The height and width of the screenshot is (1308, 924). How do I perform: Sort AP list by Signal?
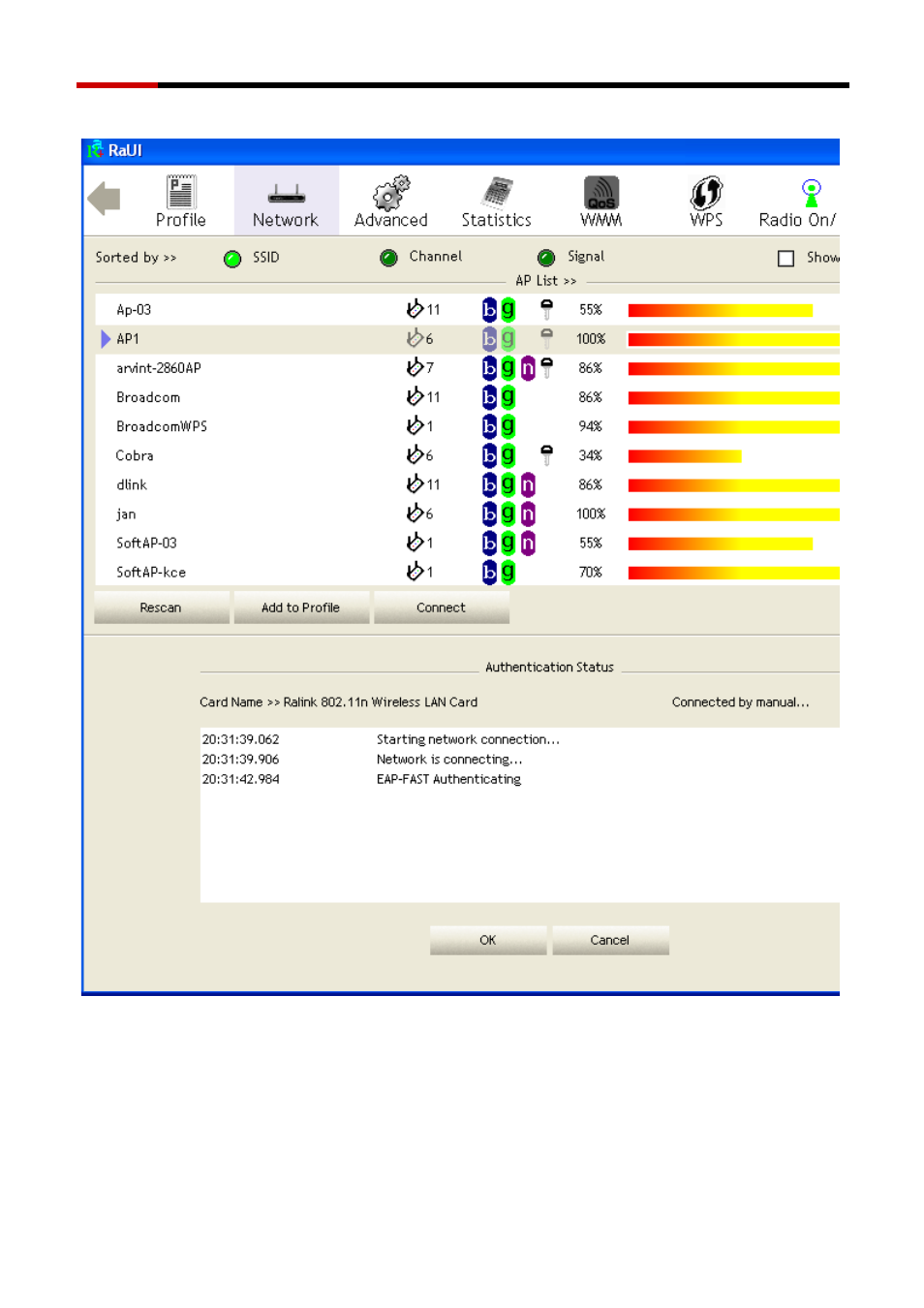click(x=546, y=258)
